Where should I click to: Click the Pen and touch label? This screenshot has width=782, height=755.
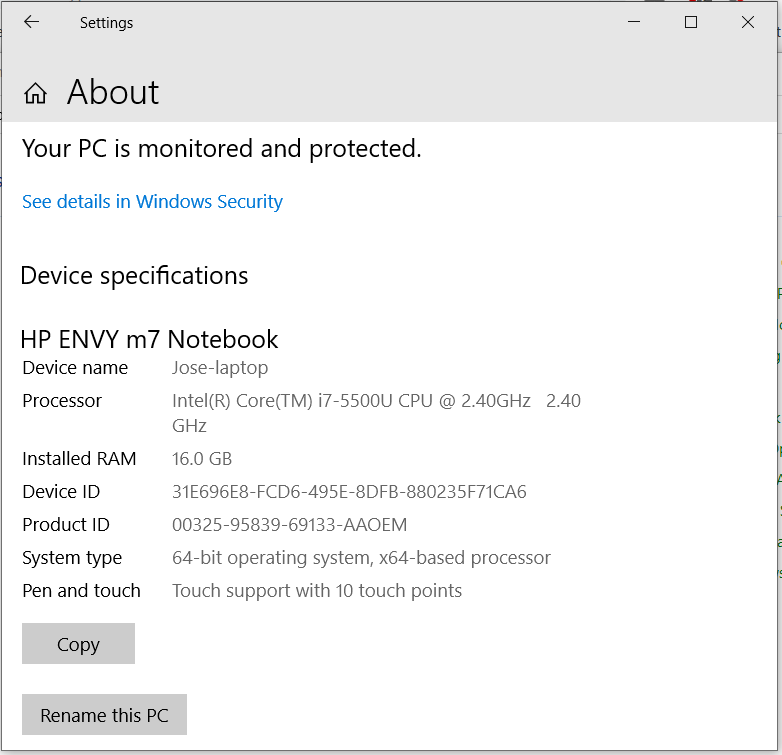(x=81, y=590)
